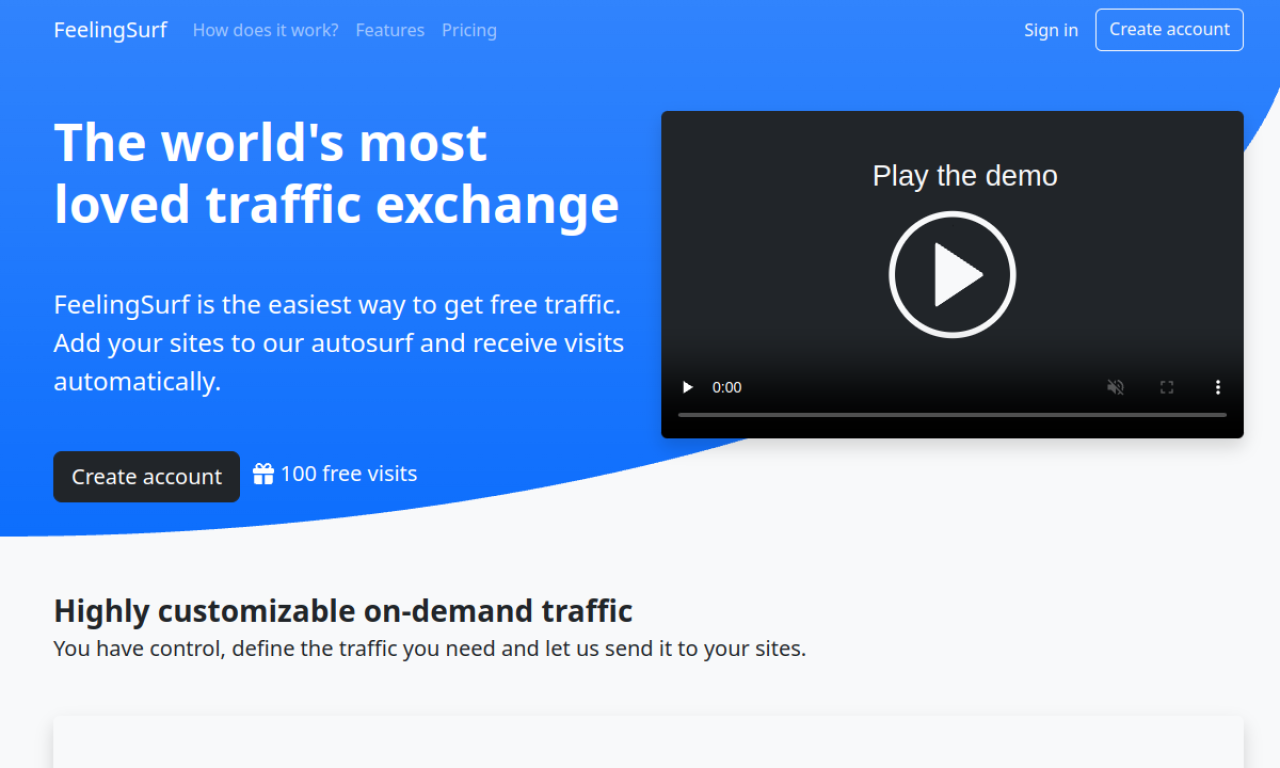Open the 'How does it work?' menu item

pos(265,30)
